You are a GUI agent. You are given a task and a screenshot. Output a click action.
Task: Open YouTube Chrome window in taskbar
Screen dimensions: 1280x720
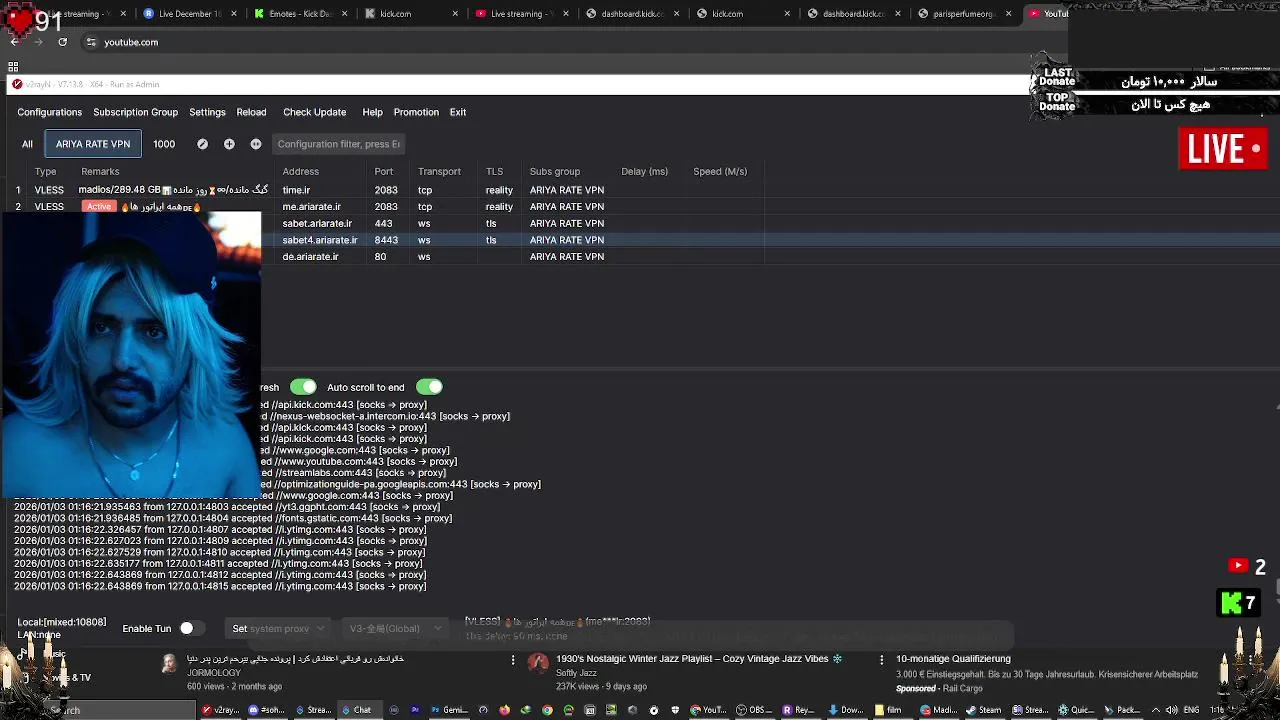(x=709, y=710)
